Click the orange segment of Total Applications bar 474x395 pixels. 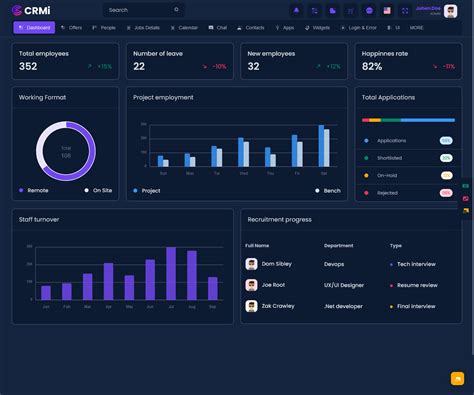[375, 120]
